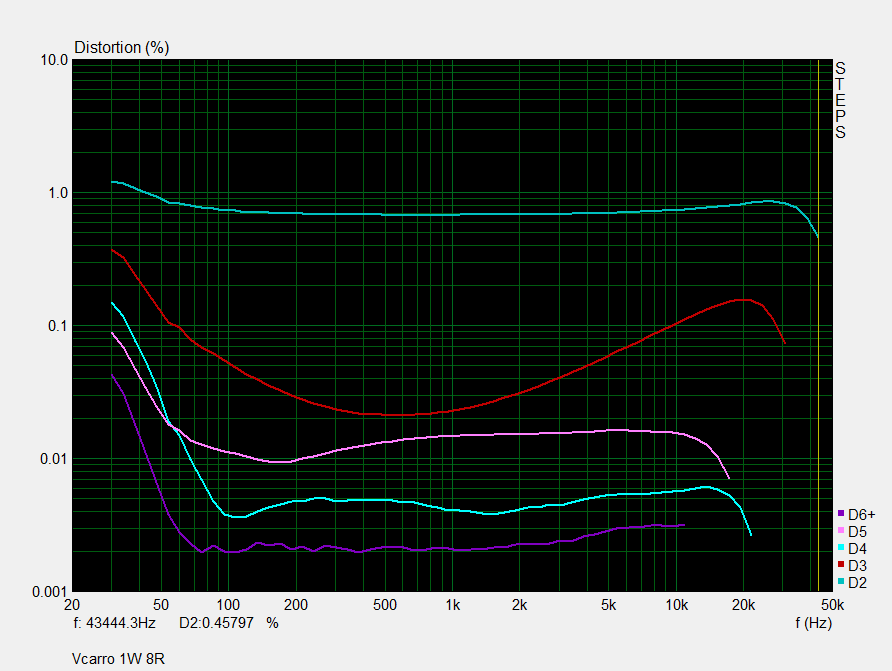Select the D2 legend label
The image size is (892, 671).
(x=857, y=583)
